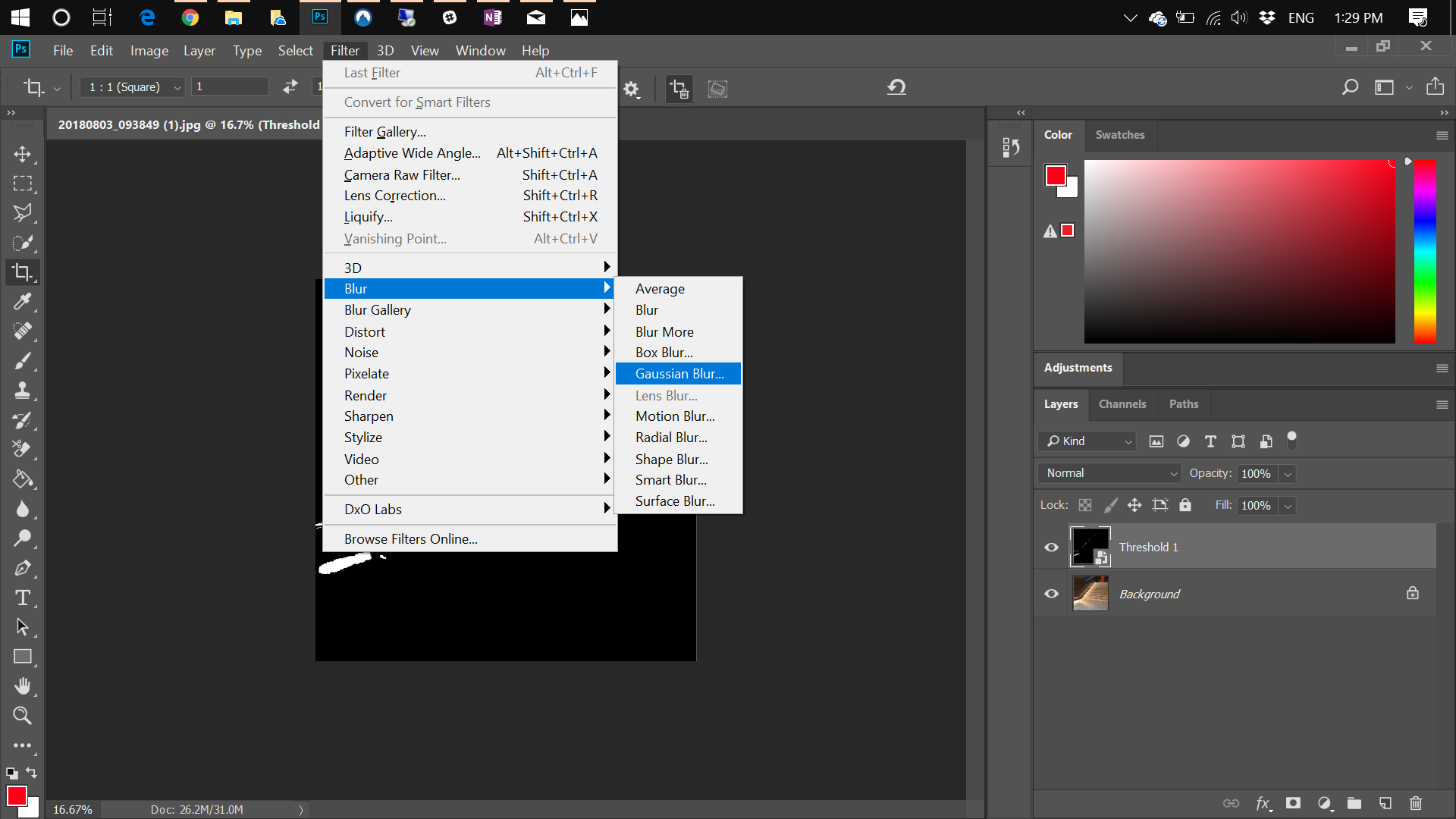Click Browse Filters Online
1456x819 pixels.
410,538
